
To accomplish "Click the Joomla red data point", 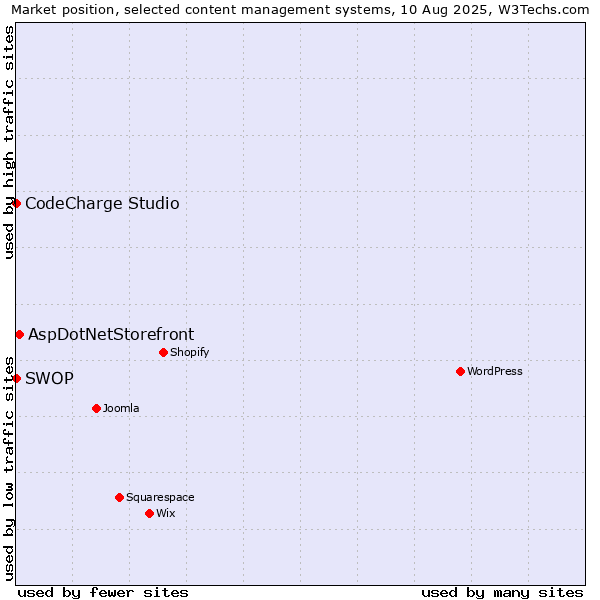I will pos(96,409).
